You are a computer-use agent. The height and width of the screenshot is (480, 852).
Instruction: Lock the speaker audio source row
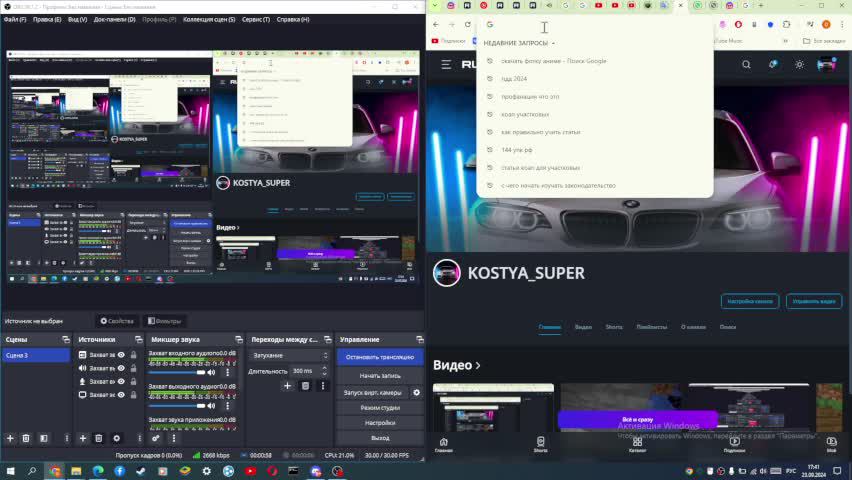pyautogui.click(x=133, y=368)
